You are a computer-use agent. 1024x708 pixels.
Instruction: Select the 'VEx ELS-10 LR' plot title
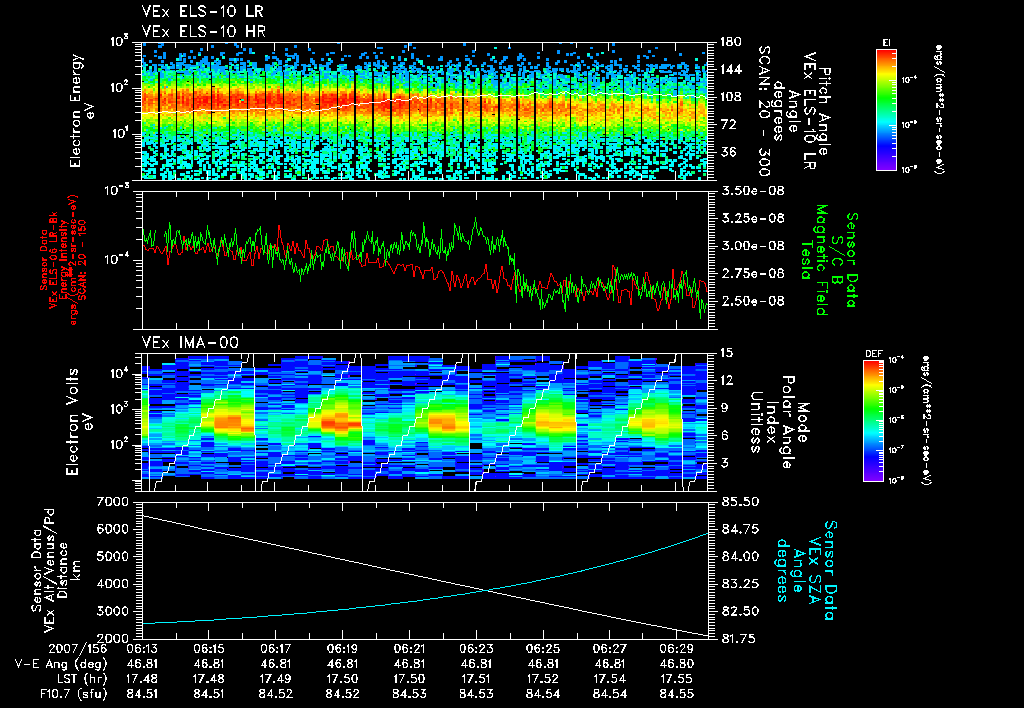coord(202,12)
